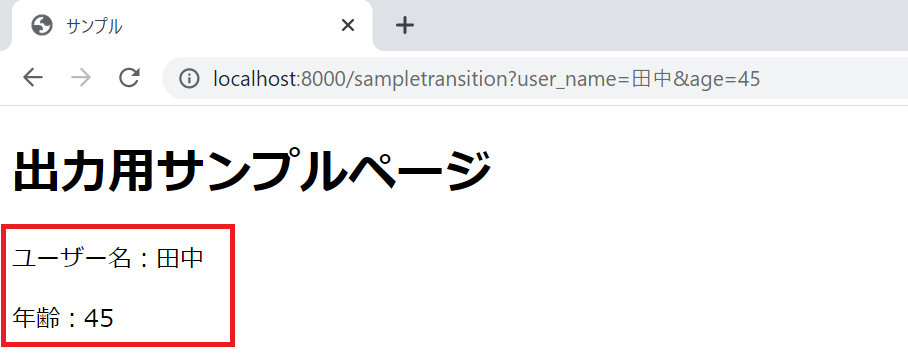Go forward with the right arrow button
Screen dimensions: 908x362
[x=80, y=78]
